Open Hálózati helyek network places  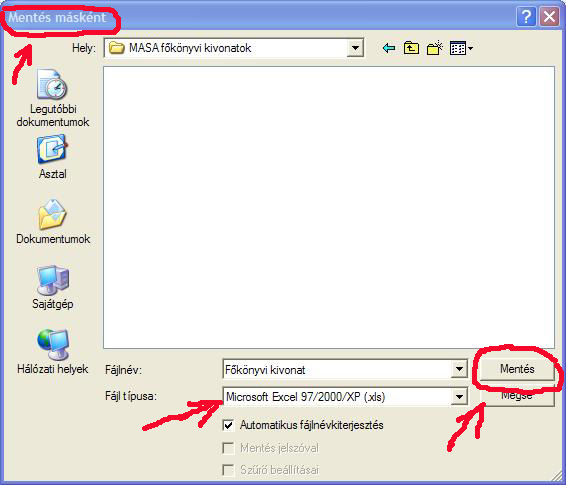[x=53, y=352]
